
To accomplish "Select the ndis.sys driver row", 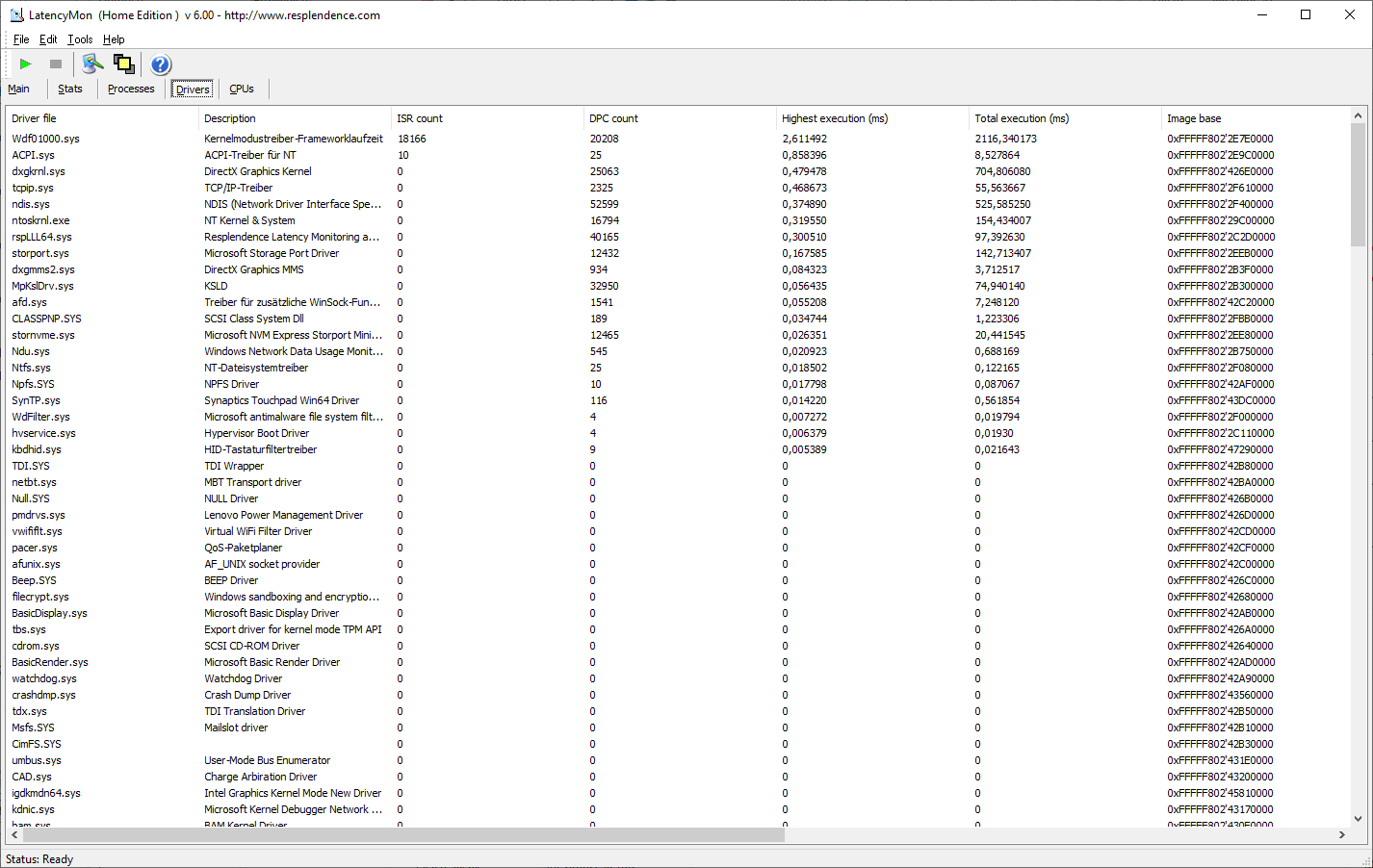I will click(678, 204).
